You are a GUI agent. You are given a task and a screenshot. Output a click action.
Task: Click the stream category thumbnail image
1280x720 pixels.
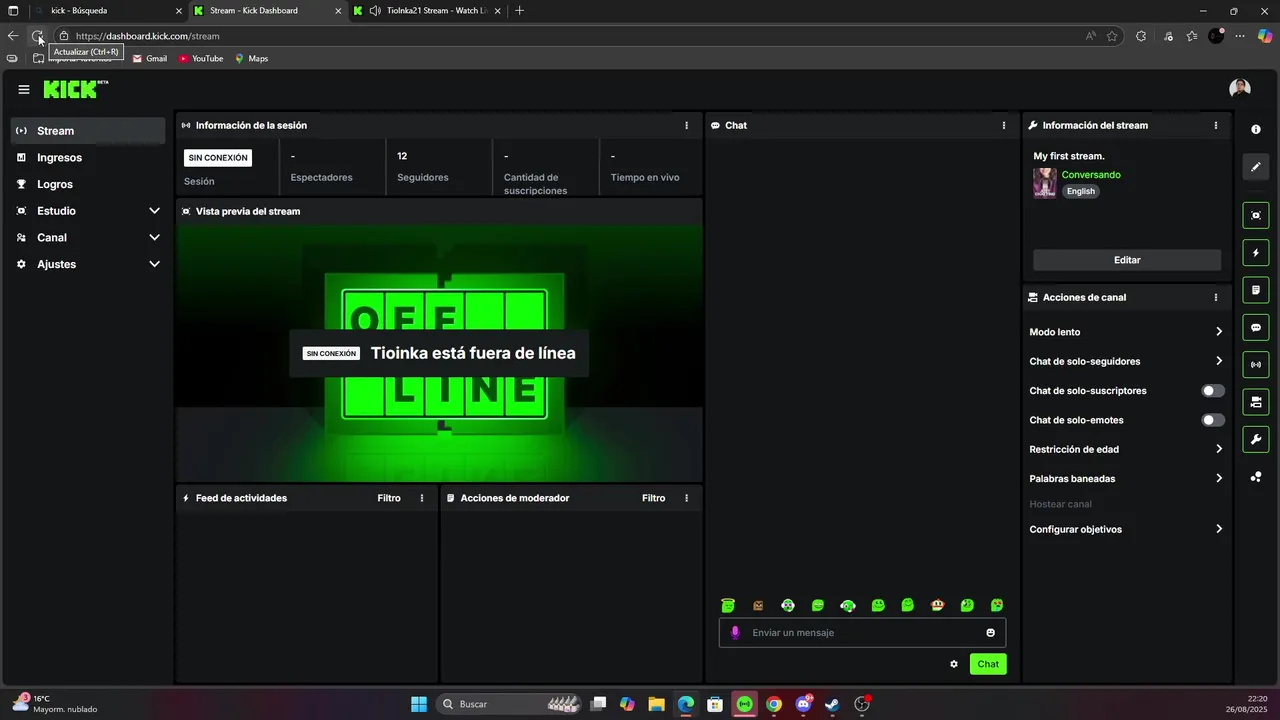(1045, 183)
